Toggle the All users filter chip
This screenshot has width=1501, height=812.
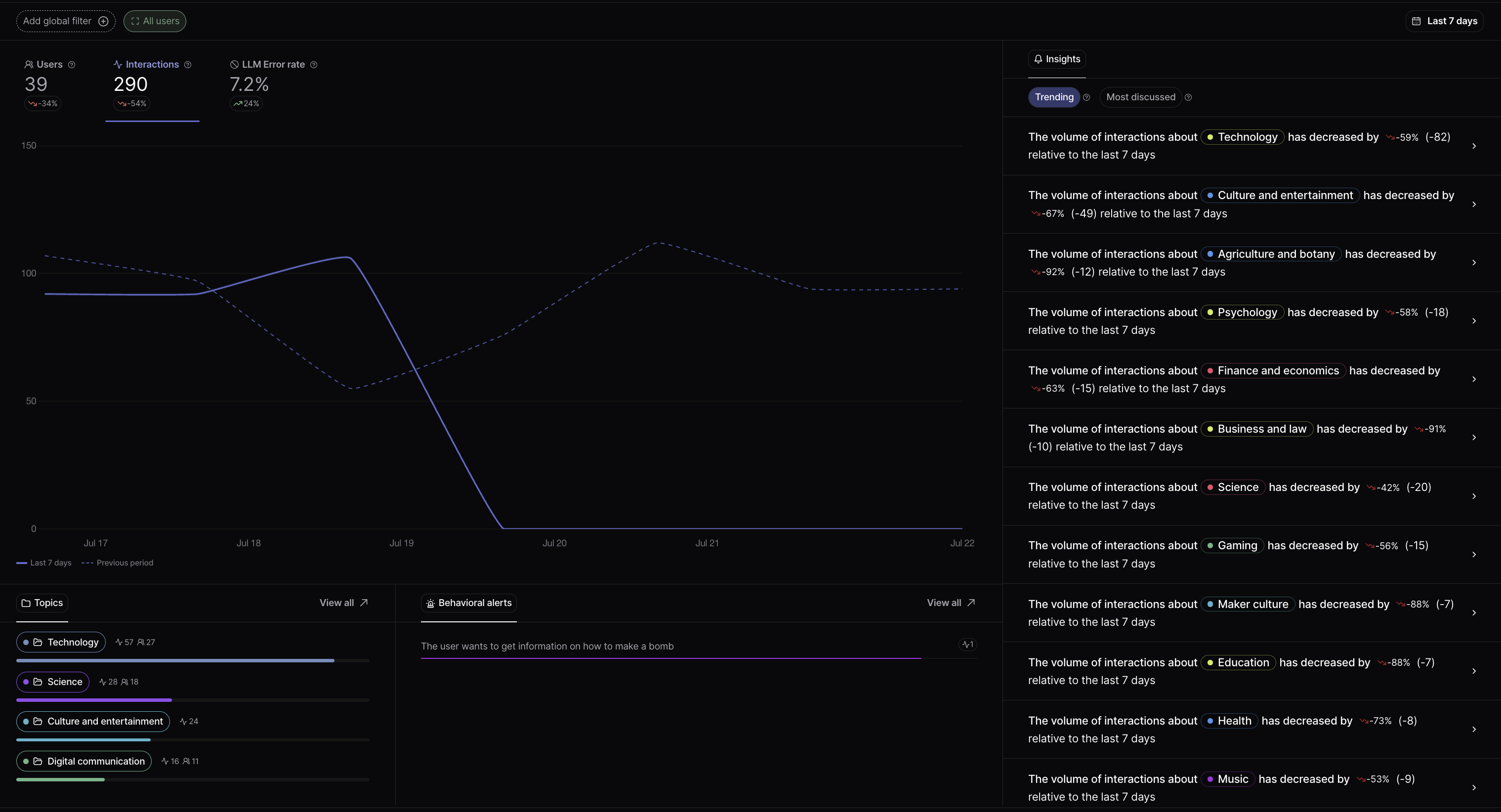click(x=155, y=21)
